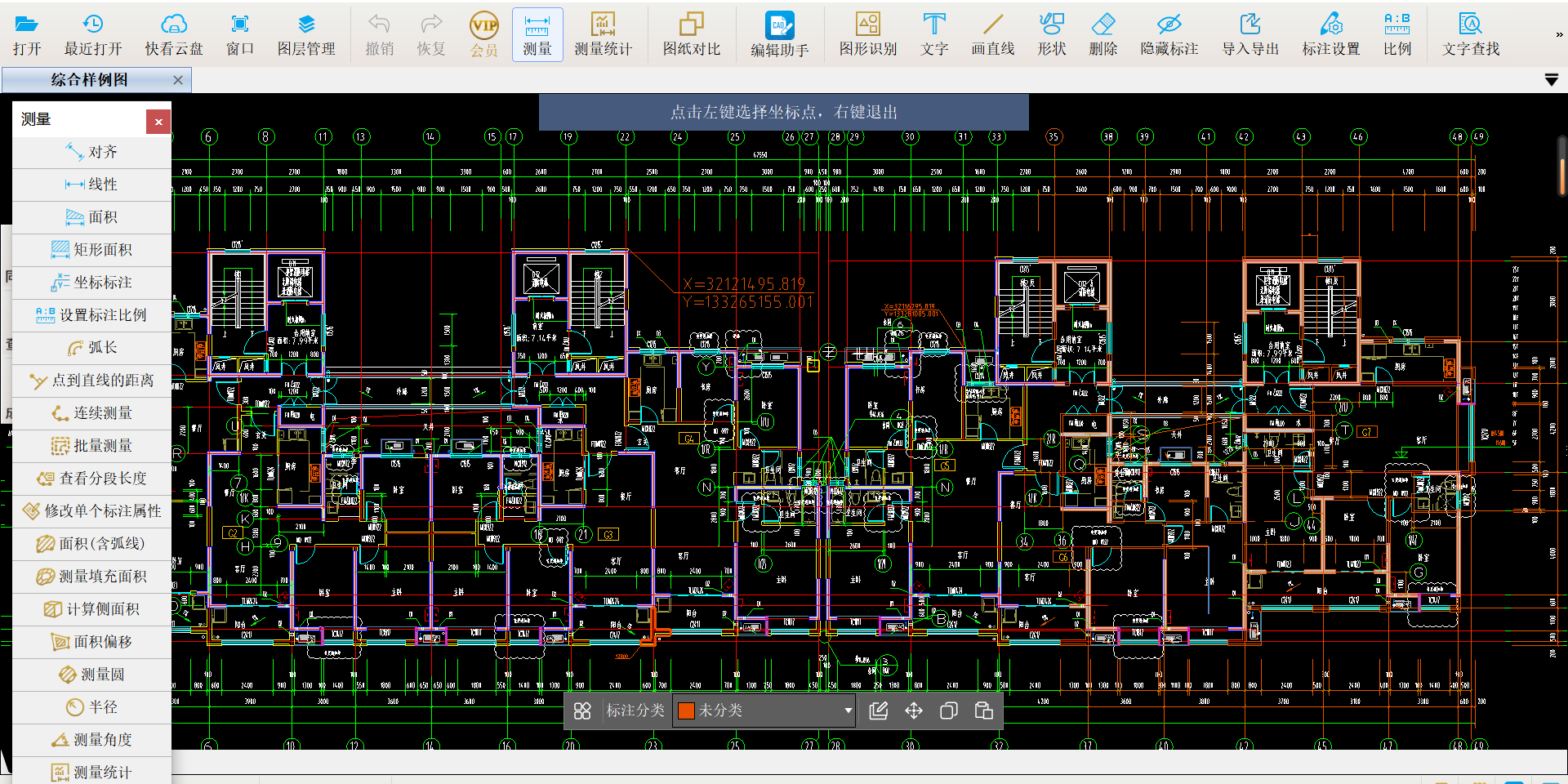
Task: Click the 恢复 redo icon
Action: pyautogui.click(x=430, y=35)
